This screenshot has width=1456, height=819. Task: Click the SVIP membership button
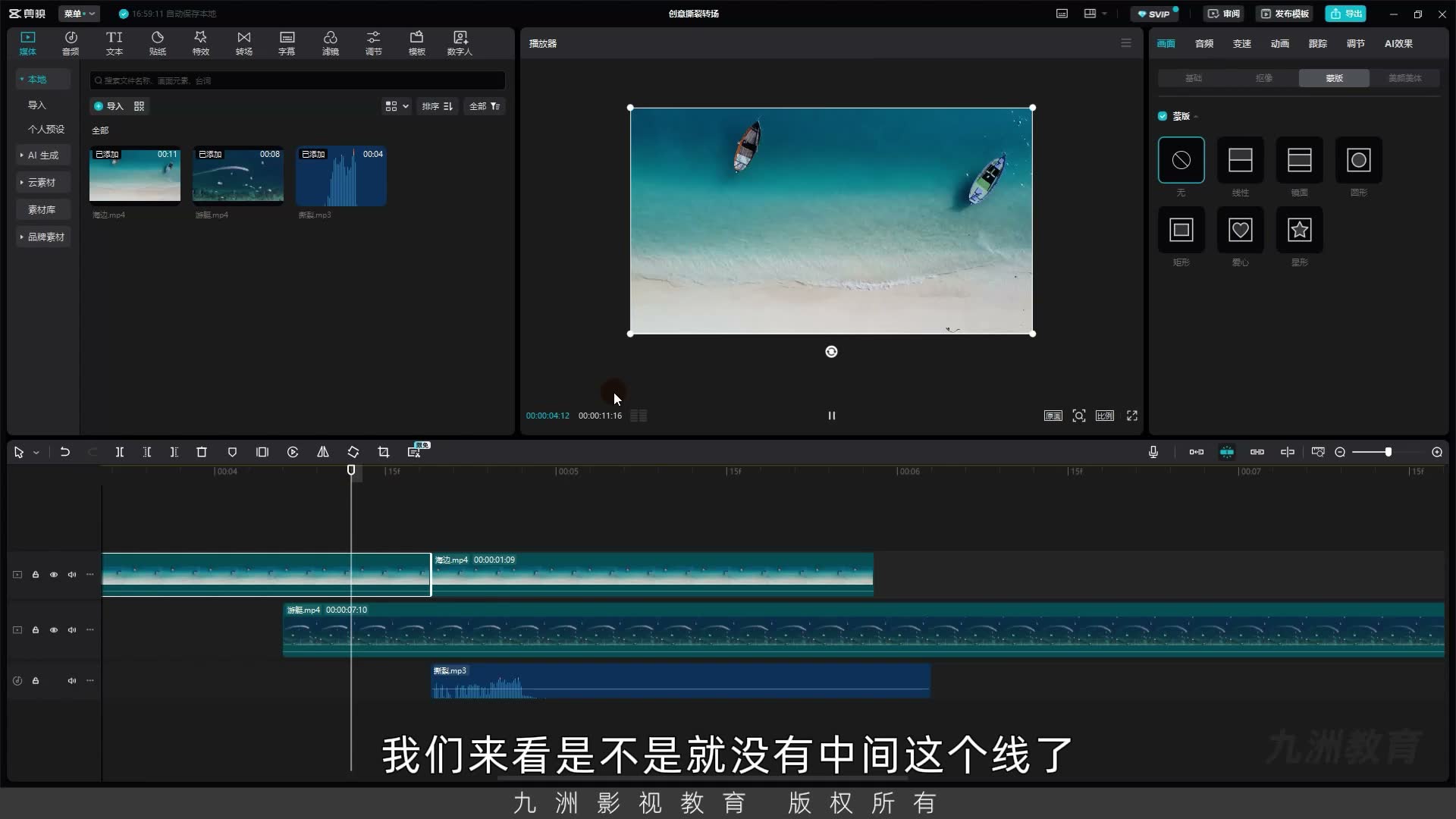point(1154,14)
